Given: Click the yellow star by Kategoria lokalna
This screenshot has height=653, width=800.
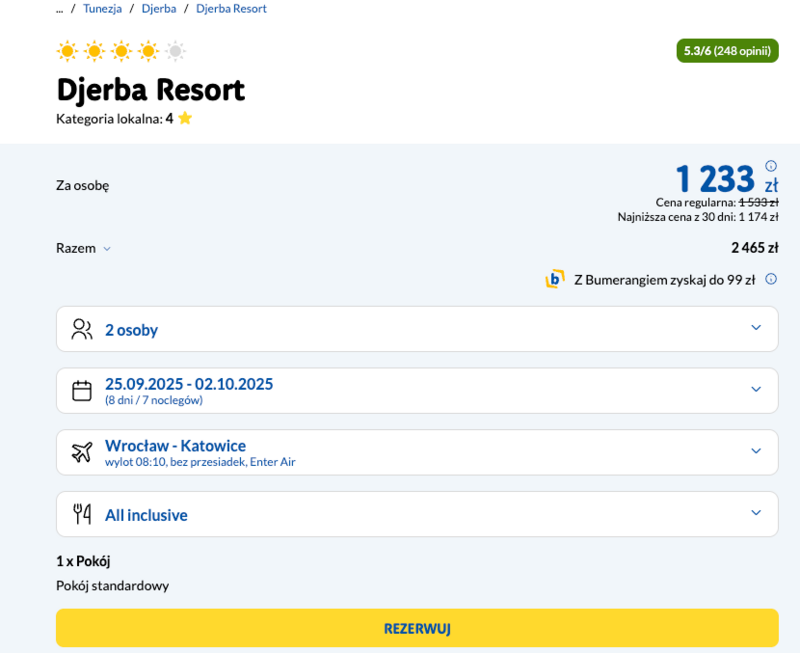Looking at the screenshot, I should 185,118.
